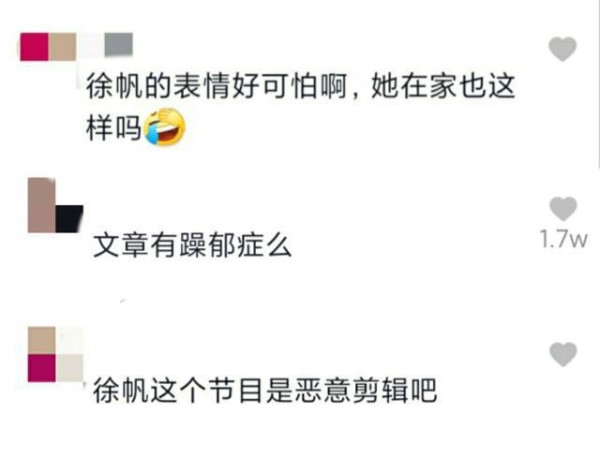Open the 1.7w like count

point(564,239)
